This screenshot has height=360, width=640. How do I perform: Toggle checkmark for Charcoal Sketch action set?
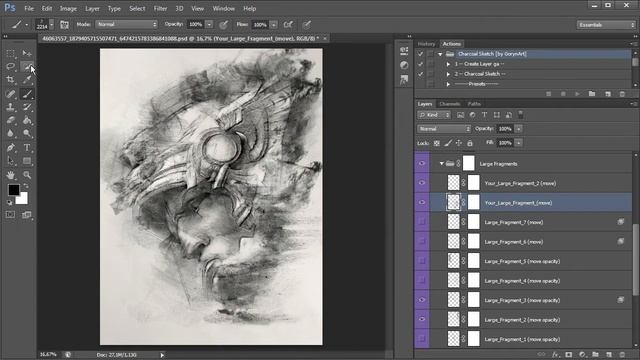[420, 54]
